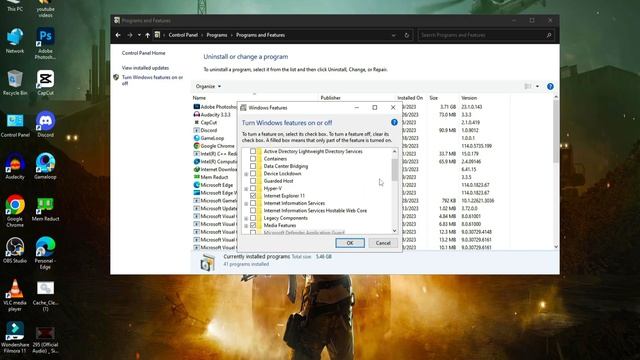Launch the OBS Studio desktop shortcut

click(15, 250)
